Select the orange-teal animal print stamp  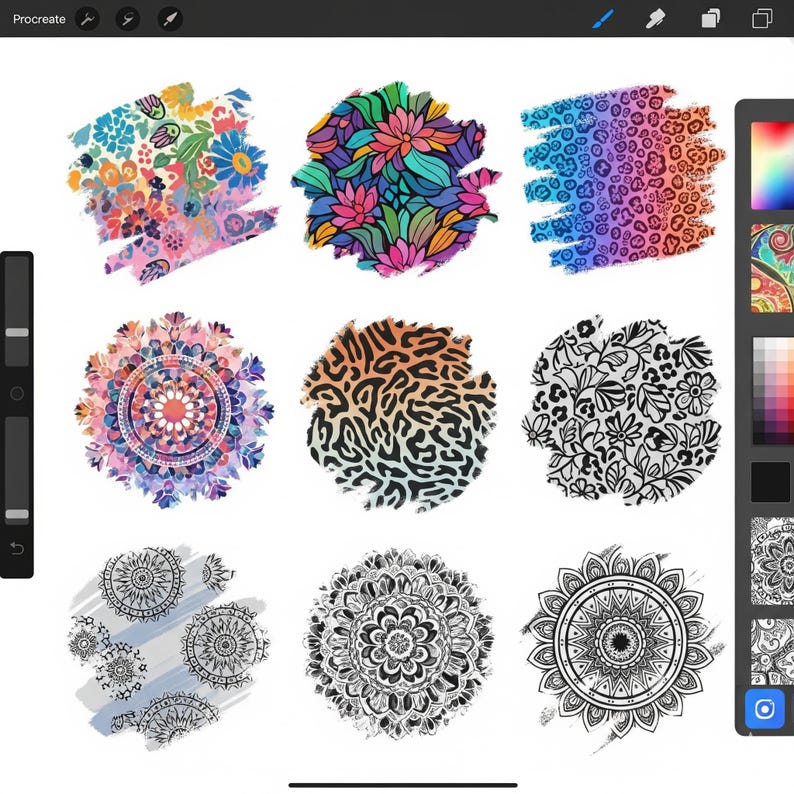(x=399, y=414)
